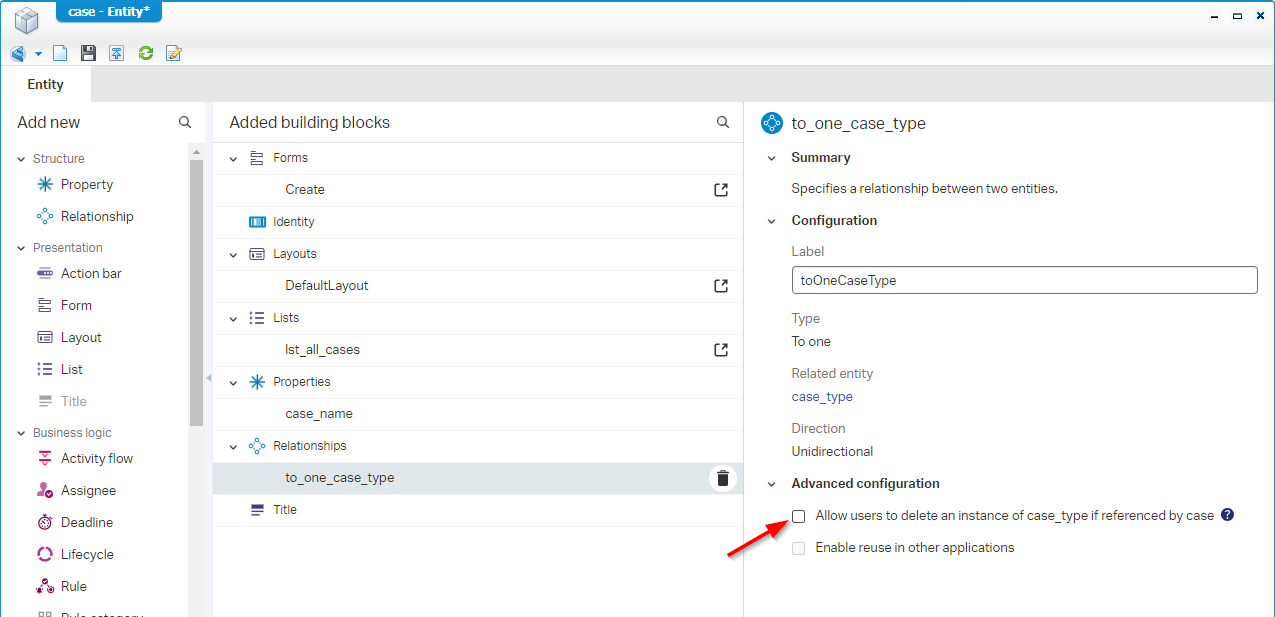This screenshot has width=1275, height=617.
Task: Collapse the Structure group
Action: [22, 159]
